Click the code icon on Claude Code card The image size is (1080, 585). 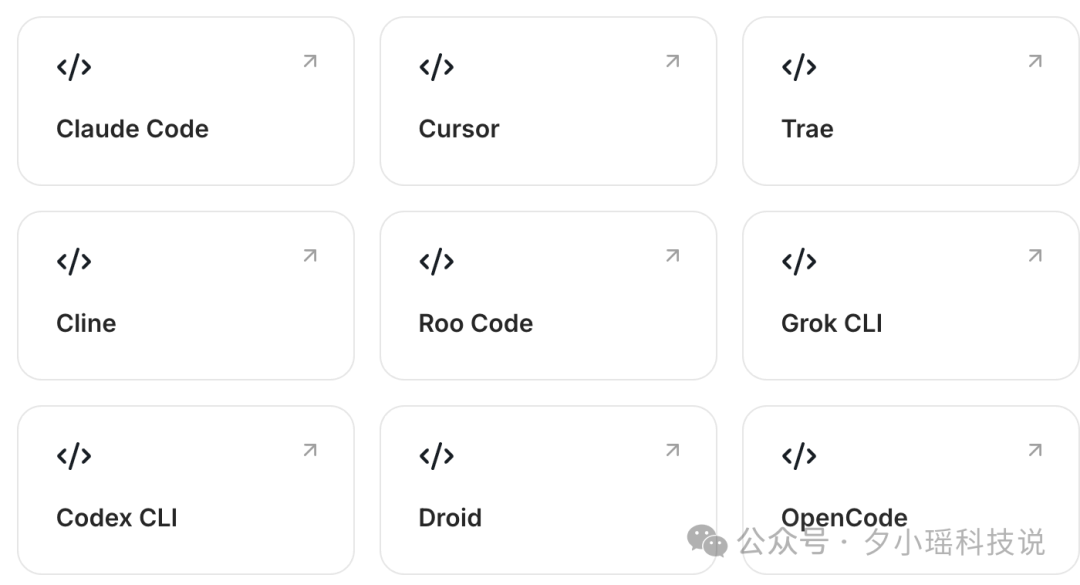point(74,67)
